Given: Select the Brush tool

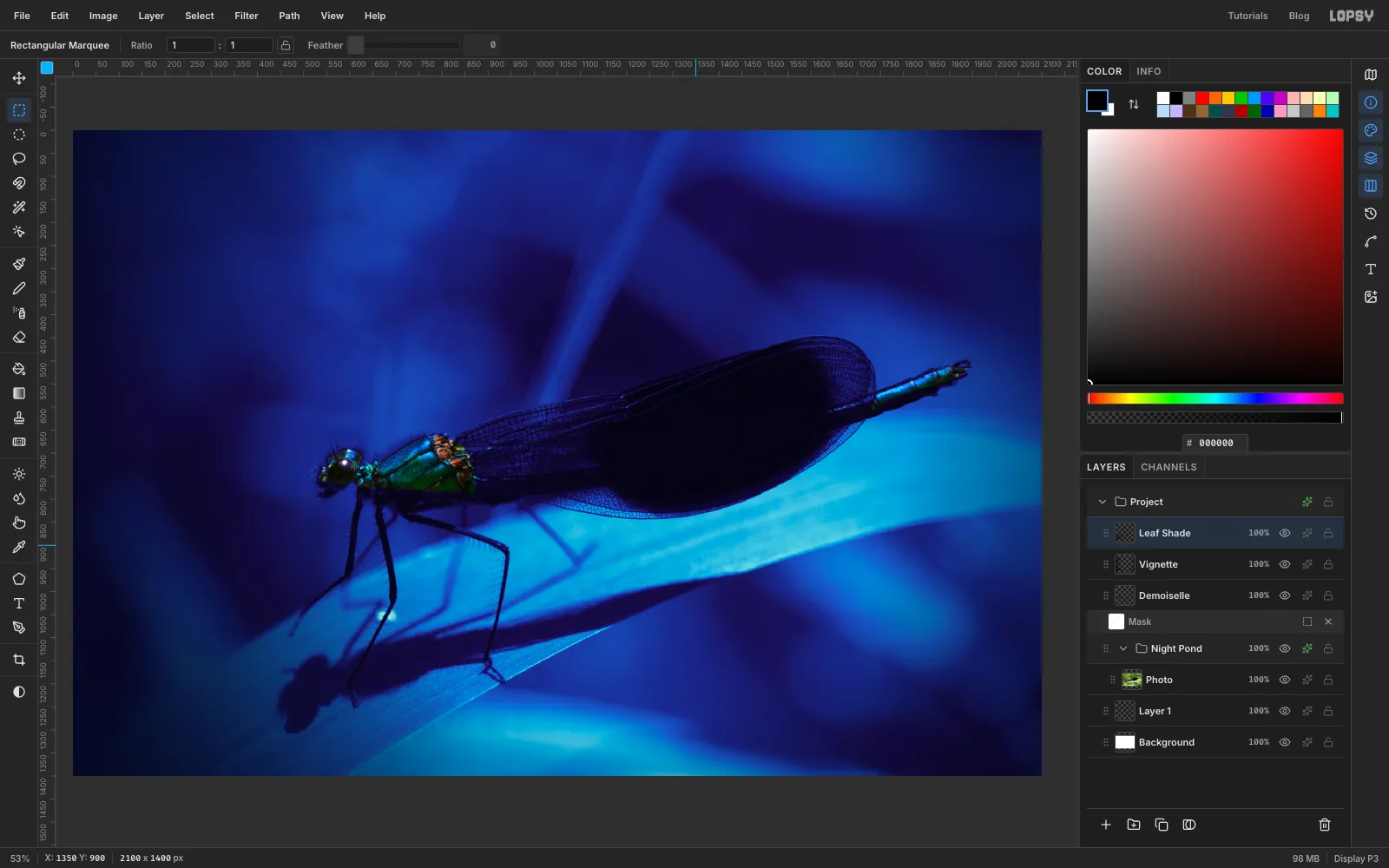Looking at the screenshot, I should point(19,264).
